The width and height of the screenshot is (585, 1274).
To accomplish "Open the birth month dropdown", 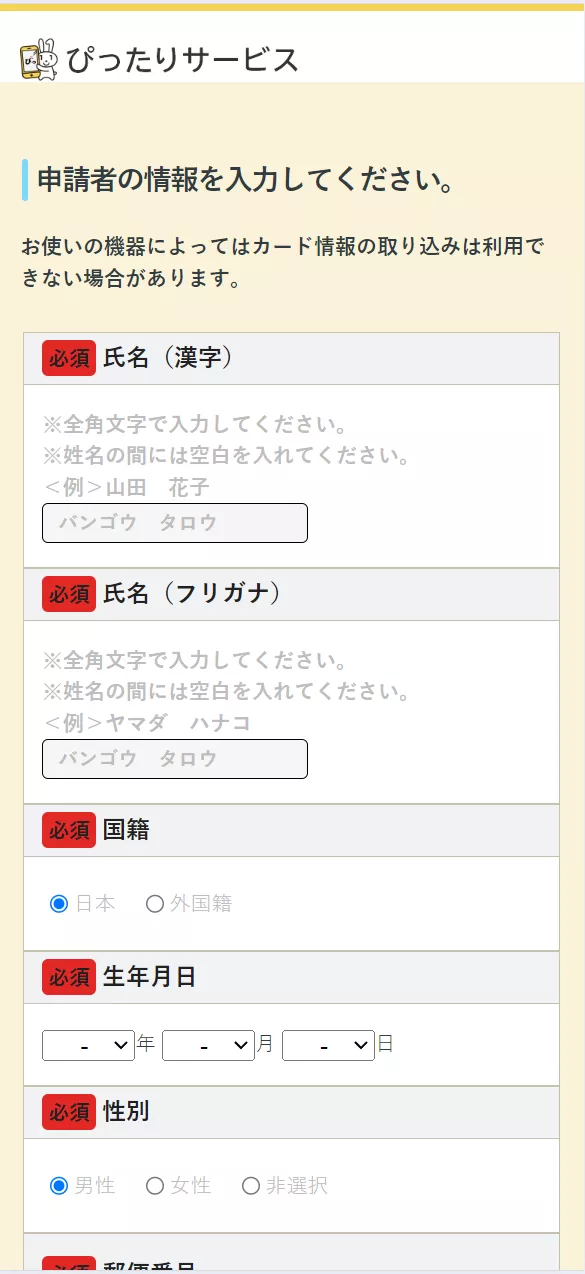I will click(208, 1044).
